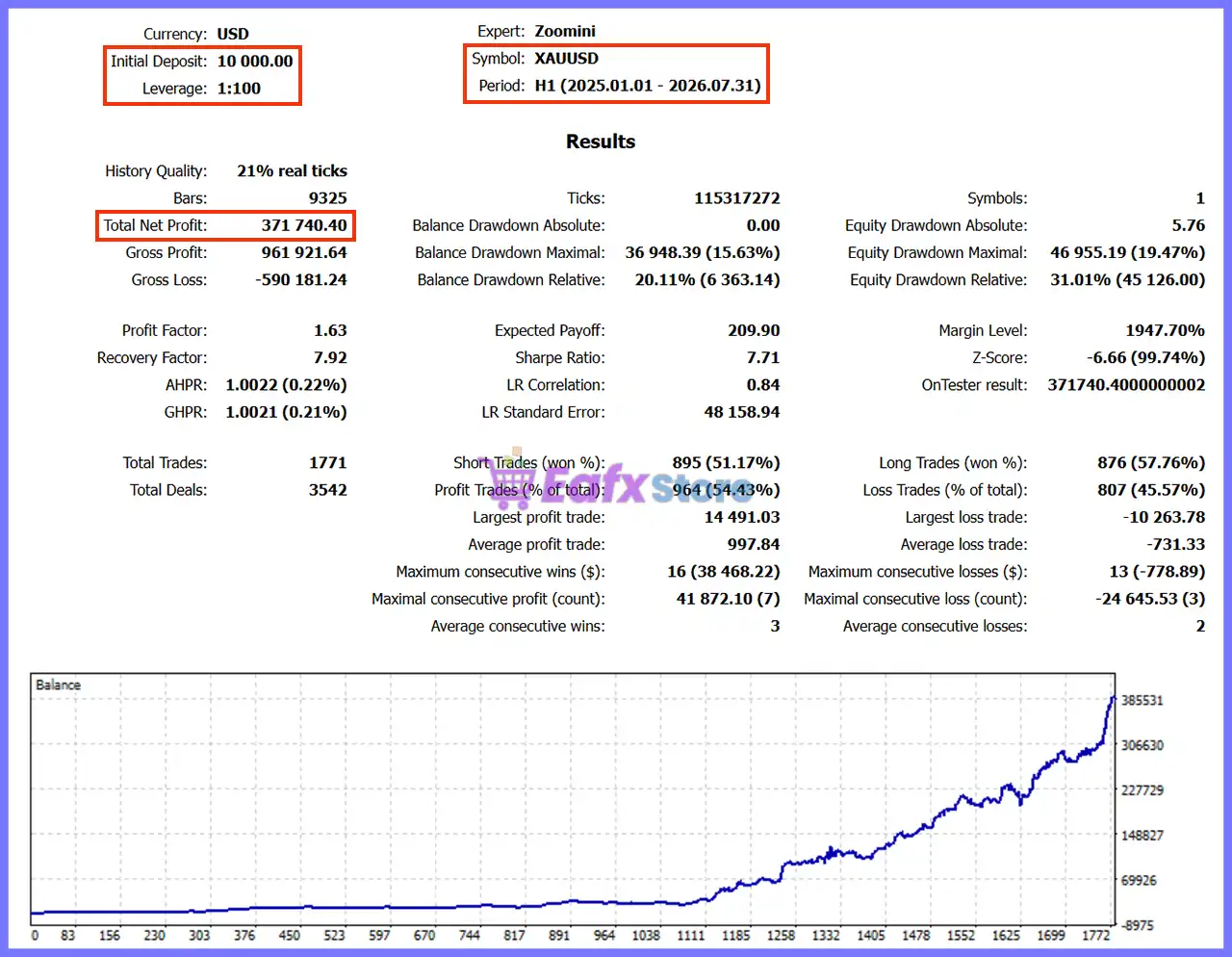Select the chart axis value '385531'
The image size is (1232, 957).
click(x=1142, y=700)
